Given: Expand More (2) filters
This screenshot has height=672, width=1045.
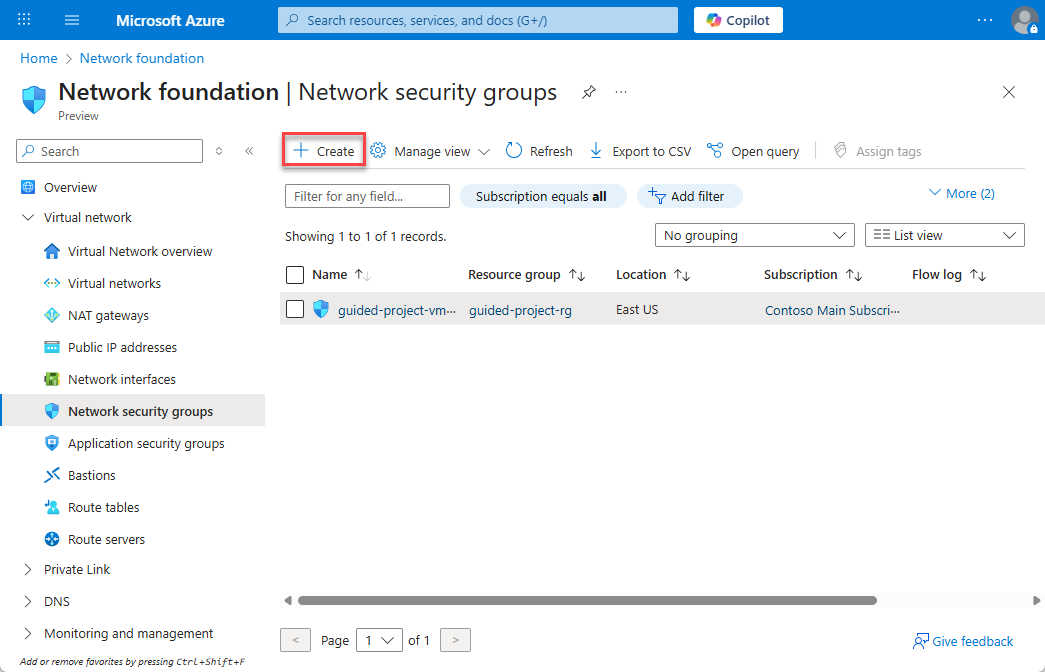Looking at the screenshot, I should pos(962,193).
